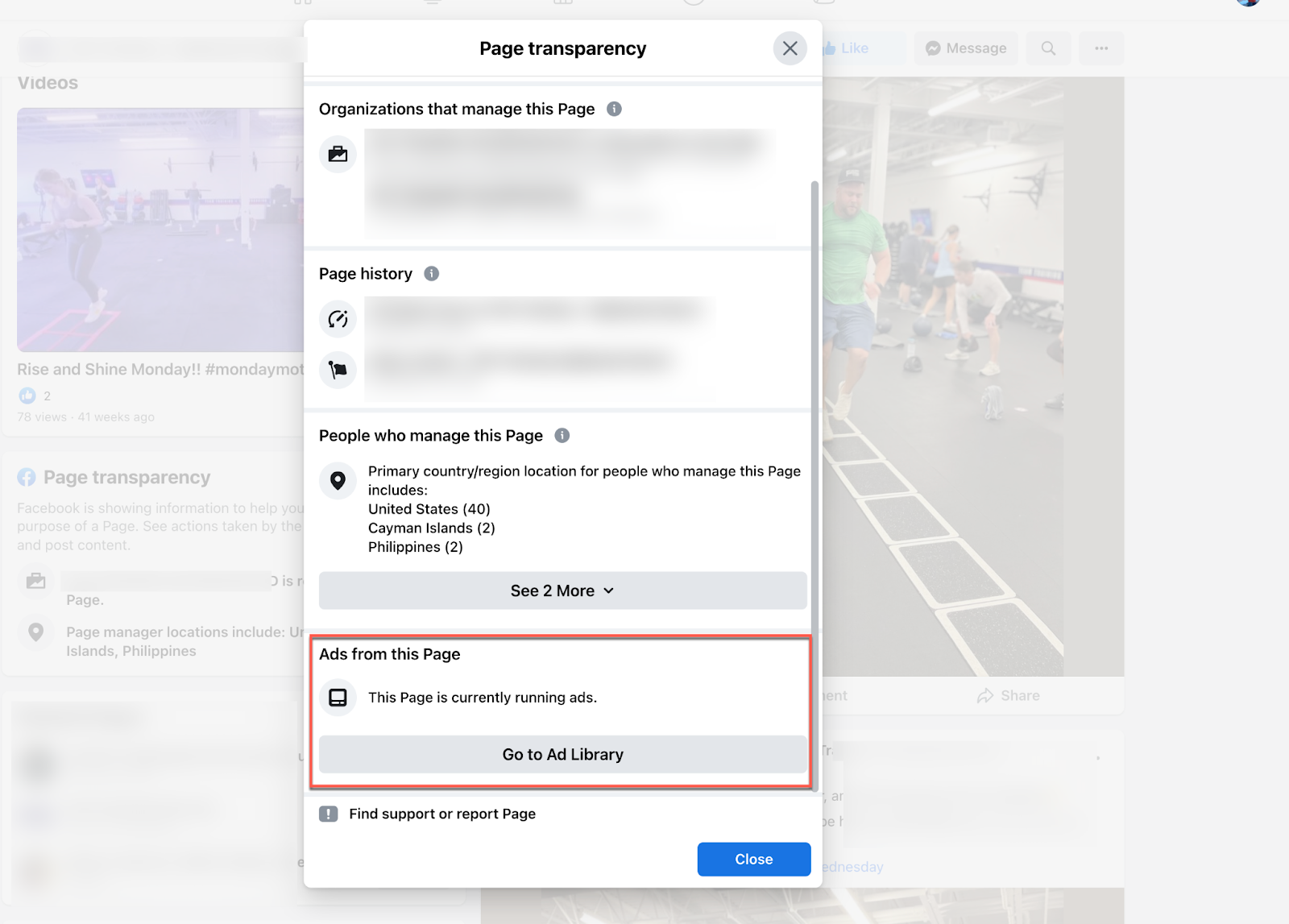Image resolution: width=1289 pixels, height=924 pixels.
Task: Click the search magnifier icon on the page
Action: (x=1048, y=48)
